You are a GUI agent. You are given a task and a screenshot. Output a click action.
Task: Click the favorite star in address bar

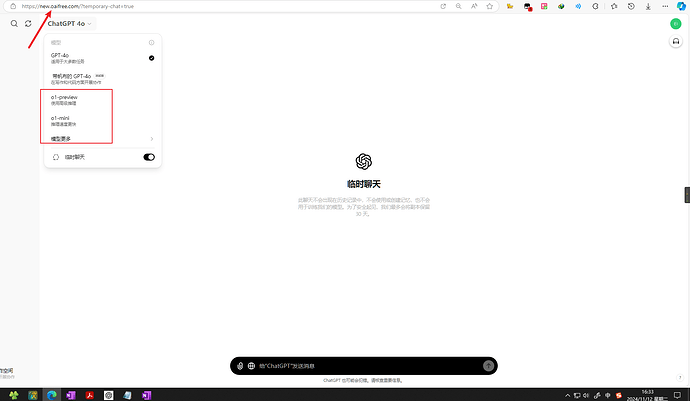pyautogui.click(x=489, y=6)
